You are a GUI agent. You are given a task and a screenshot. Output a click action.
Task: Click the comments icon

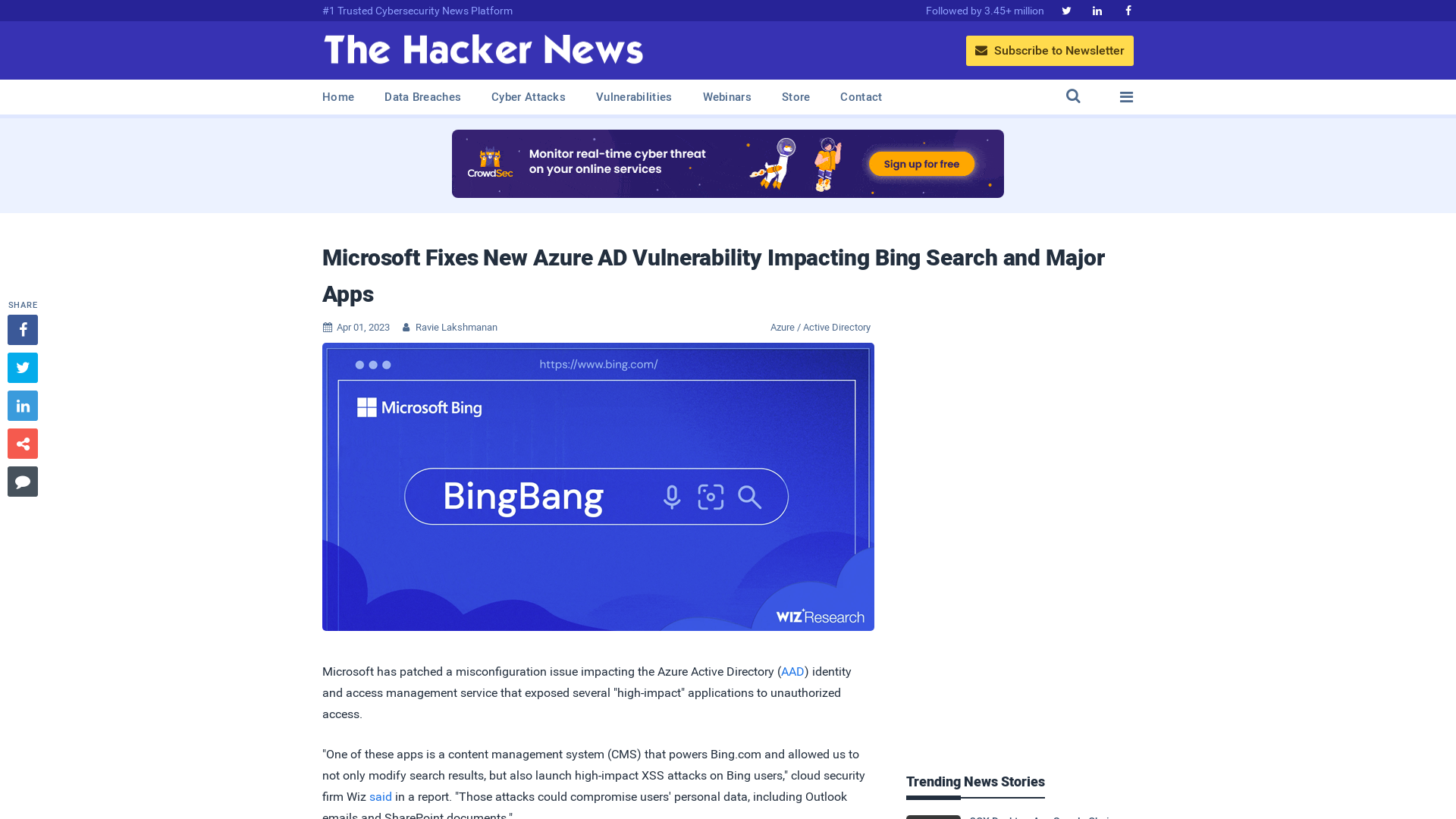pos(22,481)
